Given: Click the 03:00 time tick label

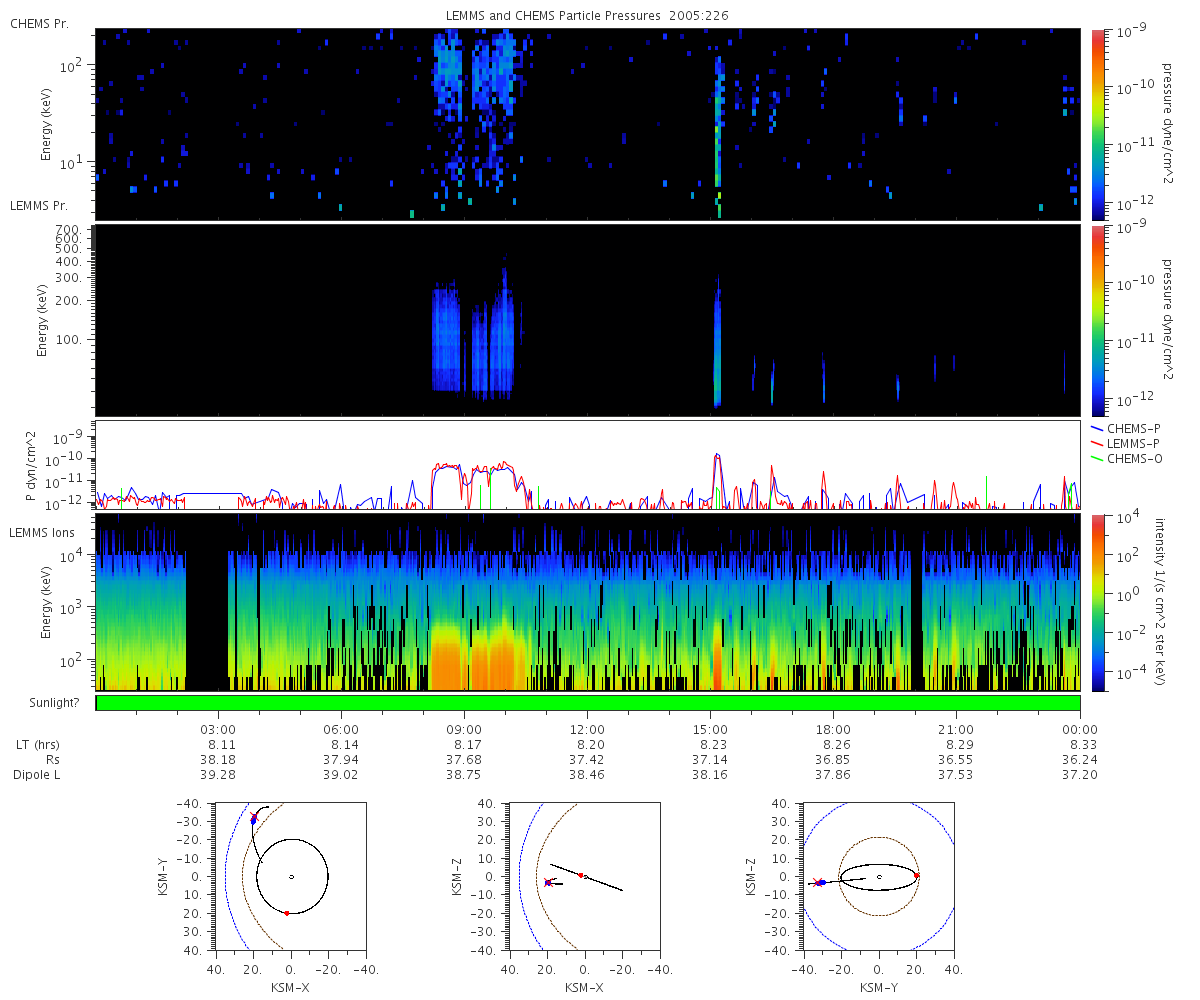Looking at the screenshot, I should pos(218,729).
